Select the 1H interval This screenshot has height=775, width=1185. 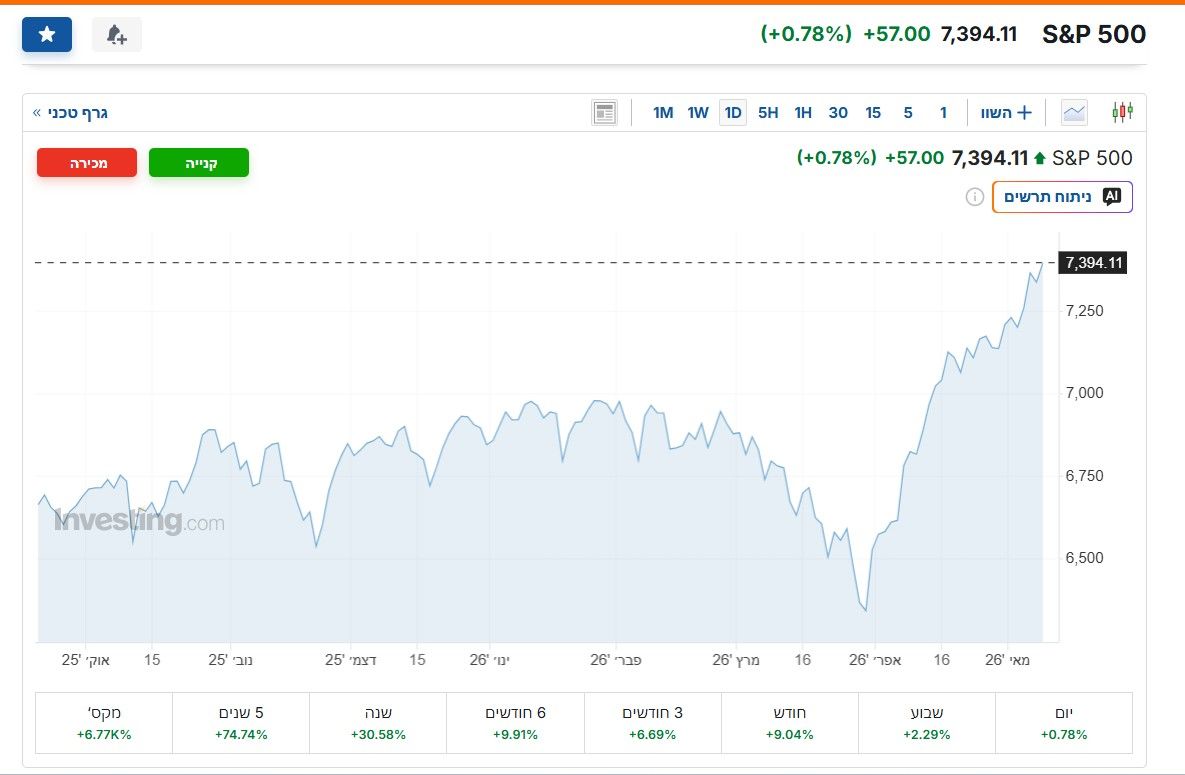tap(803, 113)
